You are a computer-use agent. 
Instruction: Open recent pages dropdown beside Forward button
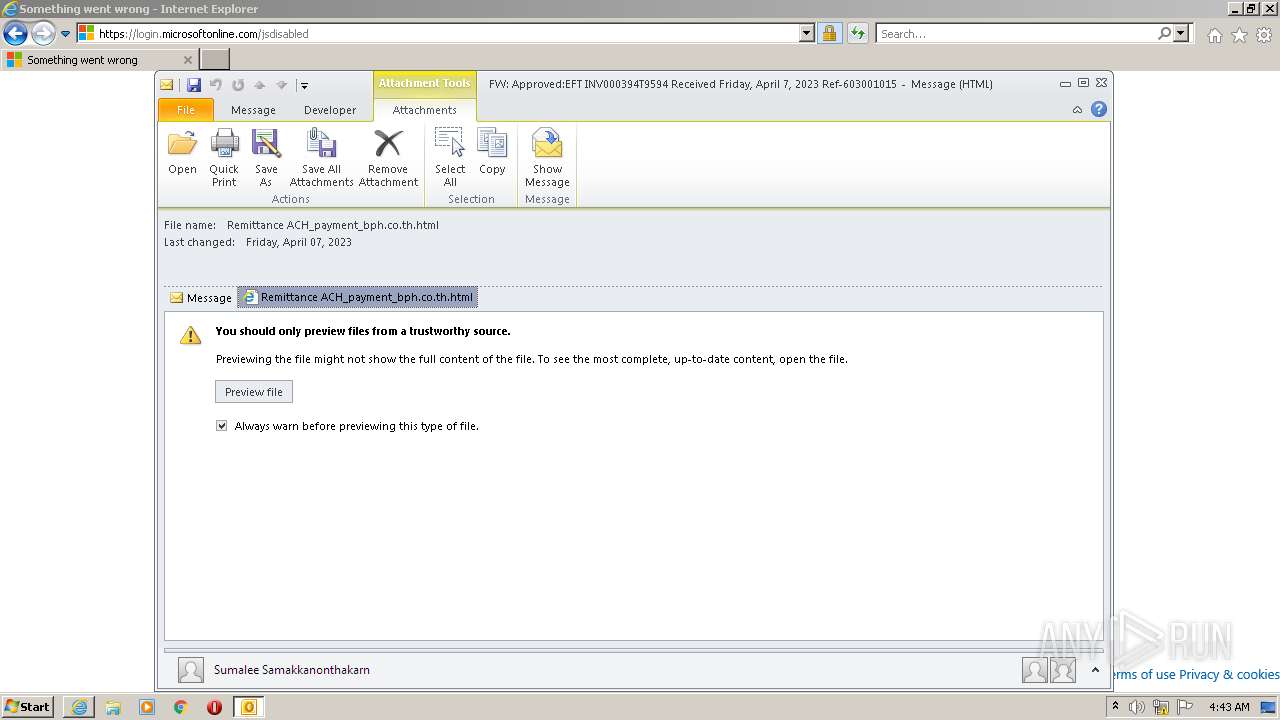pyautogui.click(x=66, y=33)
